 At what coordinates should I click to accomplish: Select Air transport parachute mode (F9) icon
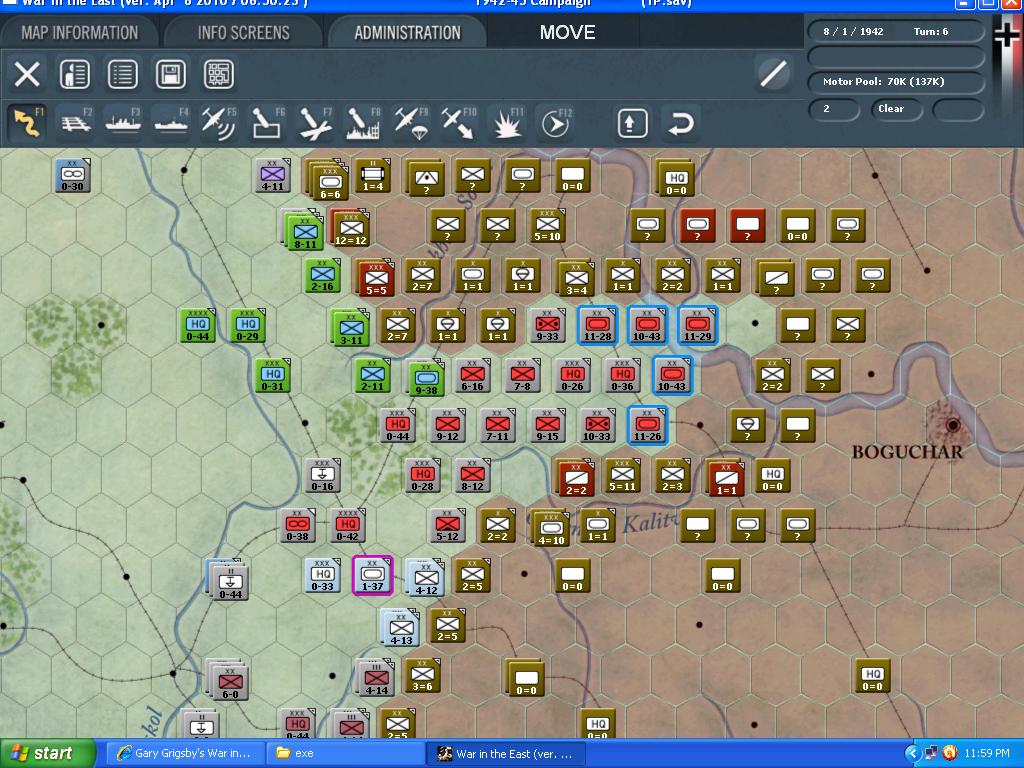point(411,122)
